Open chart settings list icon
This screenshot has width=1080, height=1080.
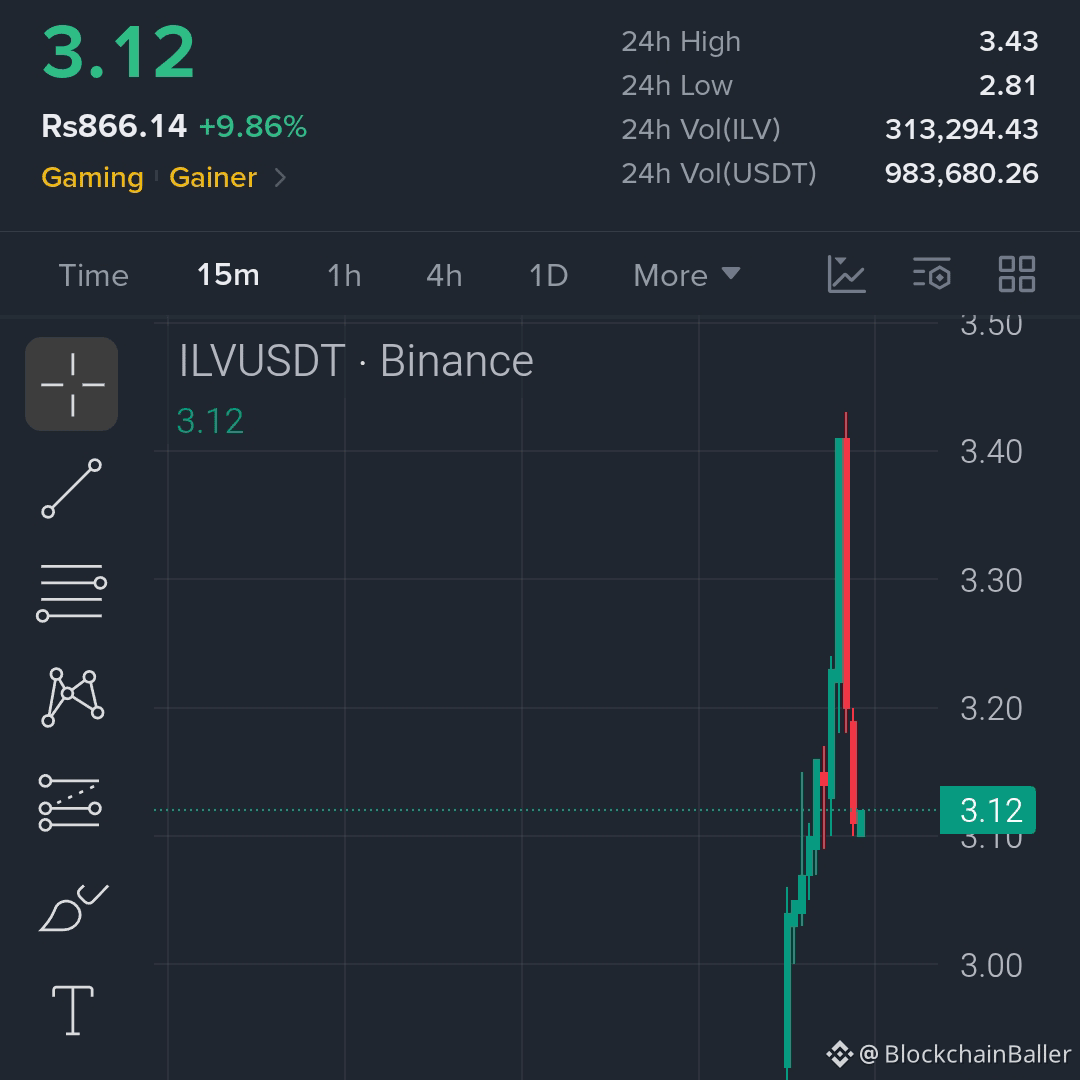932,274
